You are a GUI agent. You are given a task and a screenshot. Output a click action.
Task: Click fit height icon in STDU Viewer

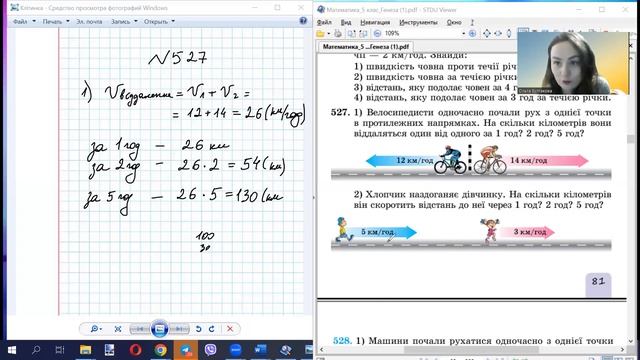509,33
